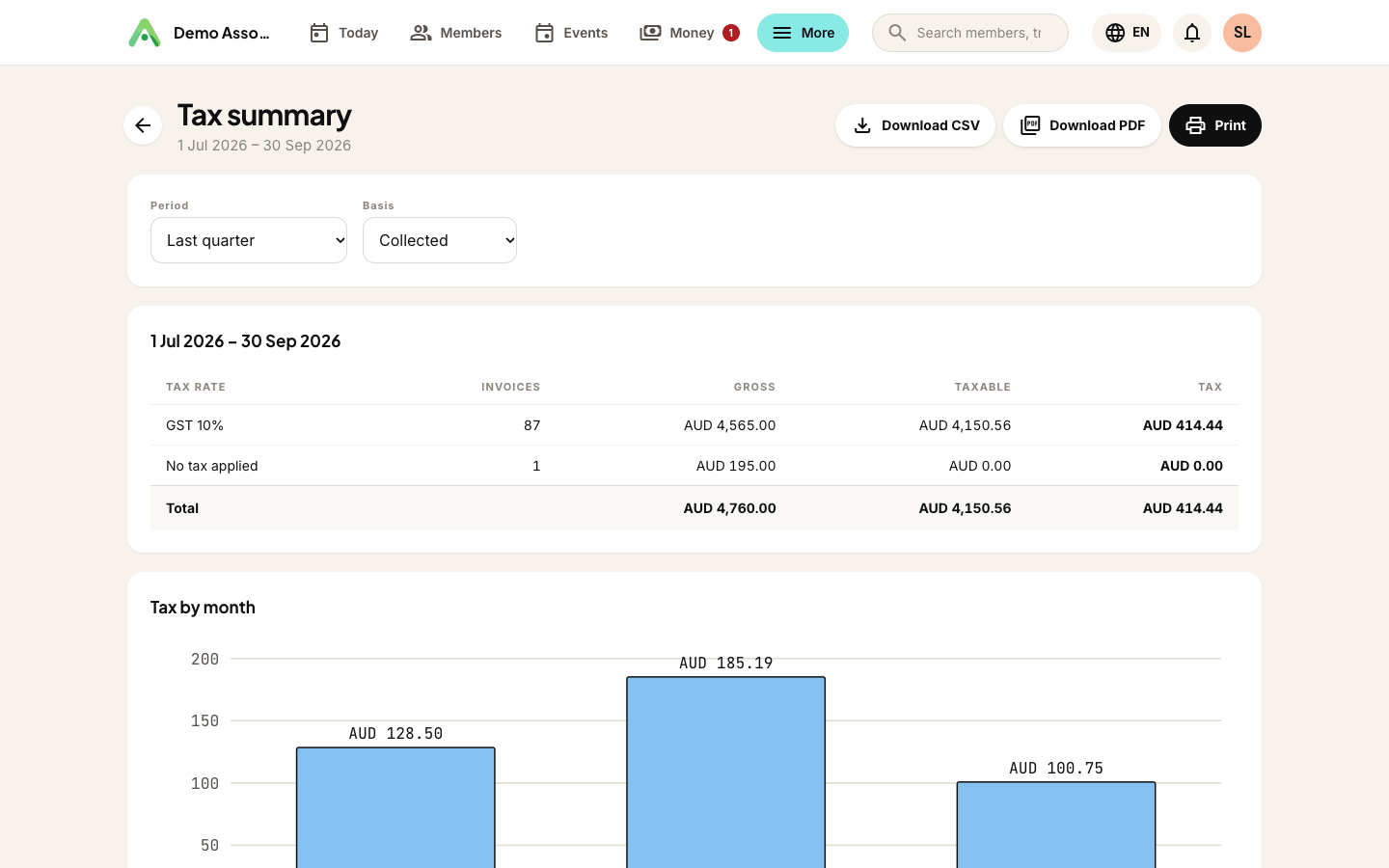Open the Members tab
The height and width of the screenshot is (868, 1389).
(x=456, y=33)
